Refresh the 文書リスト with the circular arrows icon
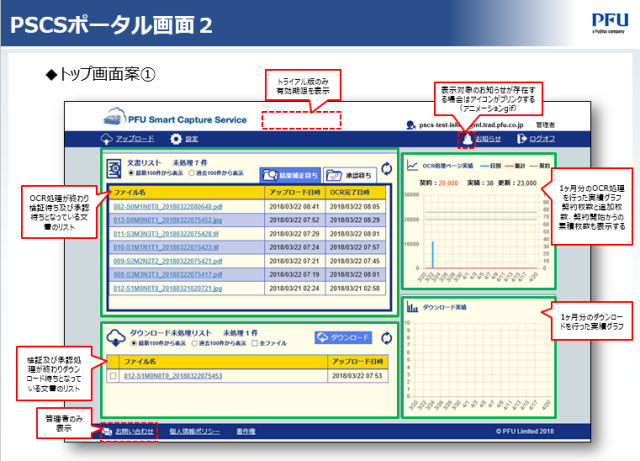The height and width of the screenshot is (461, 640). [386, 169]
